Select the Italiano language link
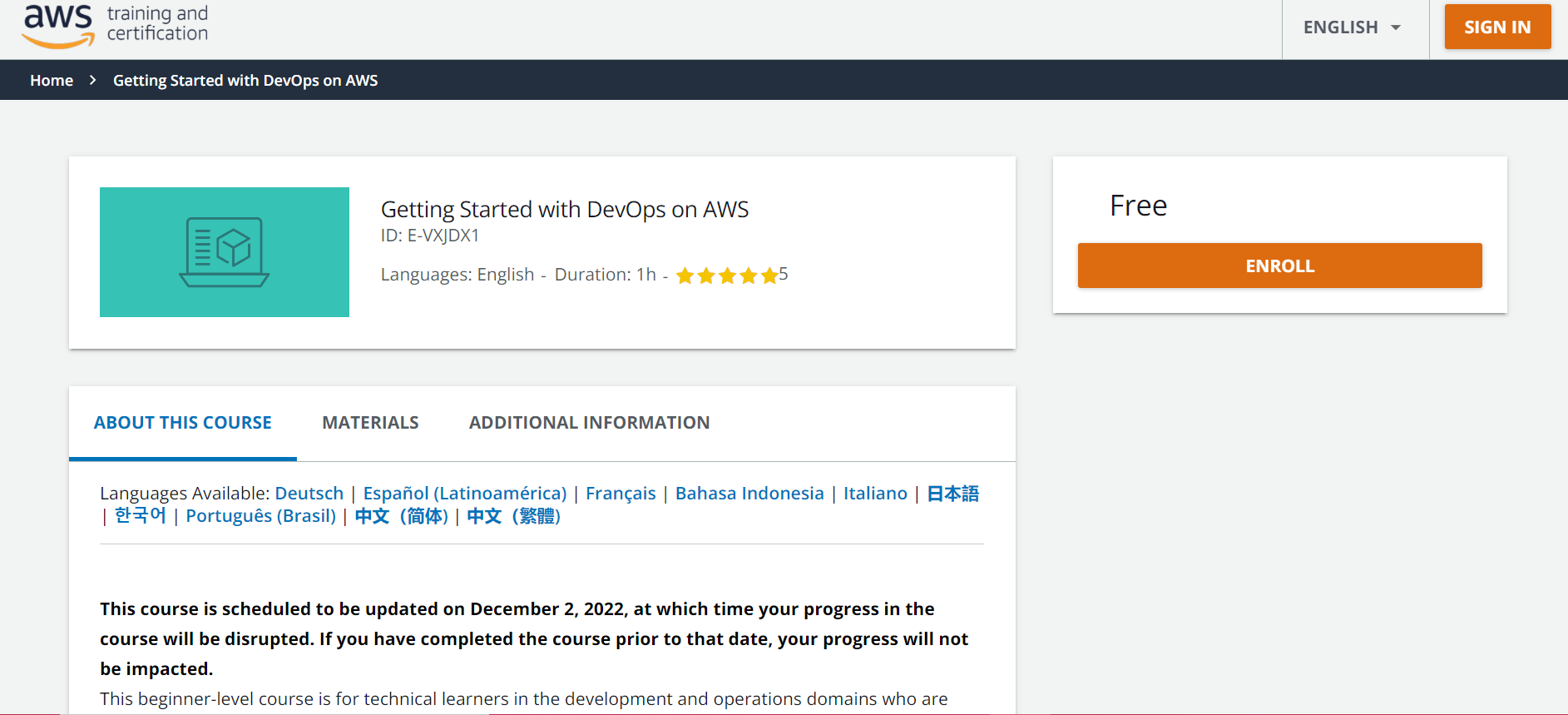 pyautogui.click(x=875, y=494)
